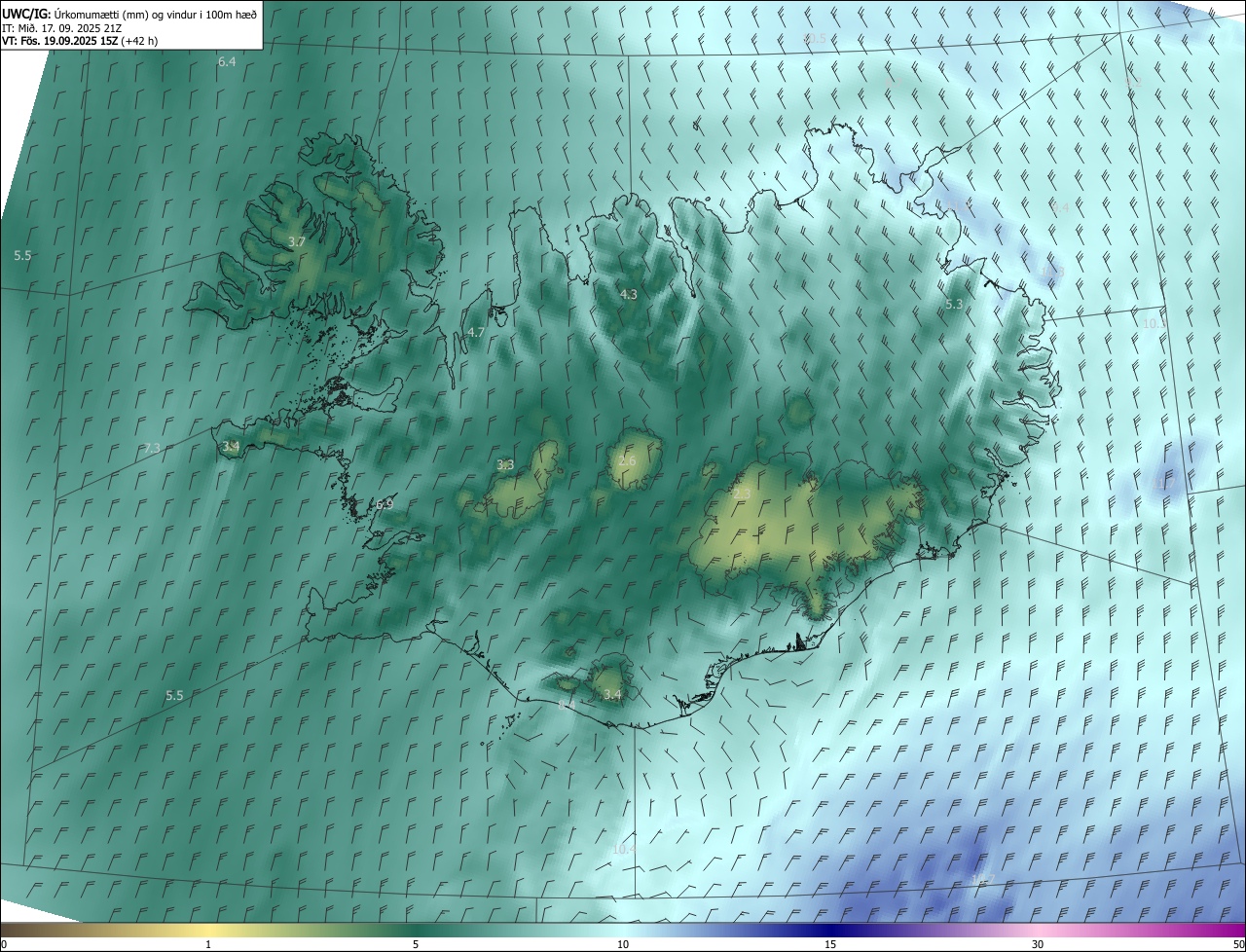Image resolution: width=1246 pixels, height=952 pixels.
Task: Click the 3.4 value on the Mýrdalsjökull glacier
Action: click(x=612, y=694)
